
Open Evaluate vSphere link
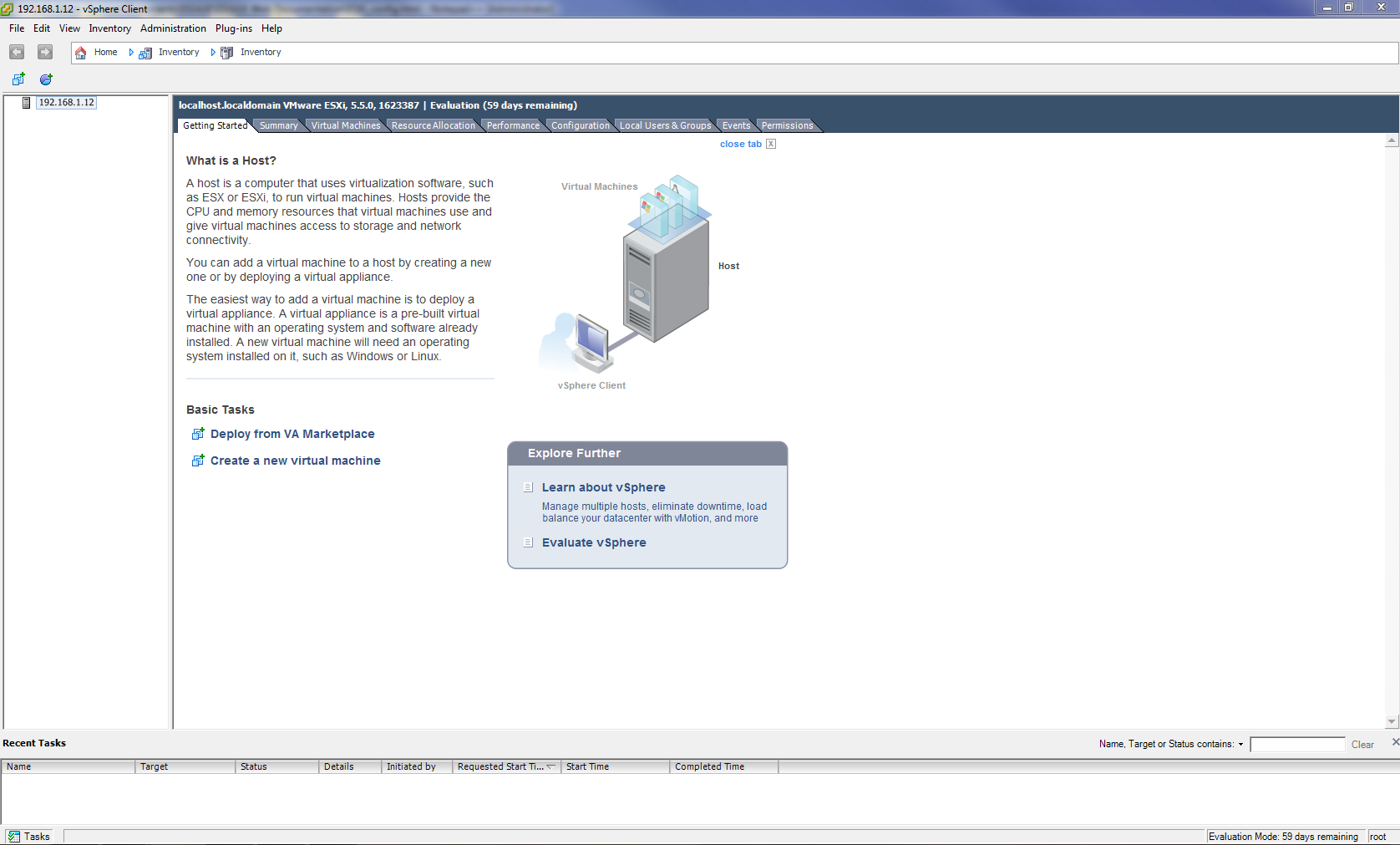pyautogui.click(x=594, y=542)
